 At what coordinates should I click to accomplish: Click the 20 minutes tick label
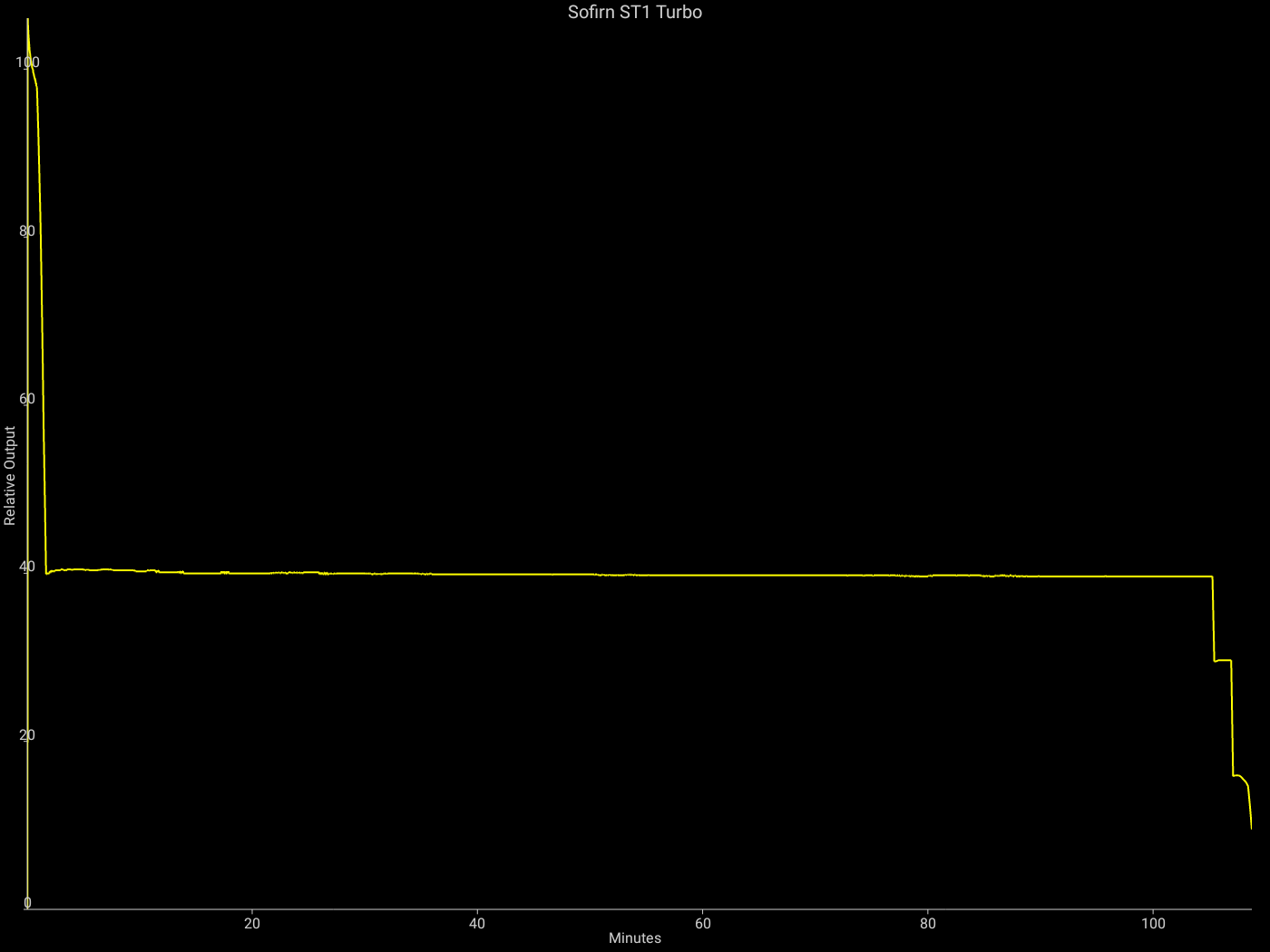252,923
